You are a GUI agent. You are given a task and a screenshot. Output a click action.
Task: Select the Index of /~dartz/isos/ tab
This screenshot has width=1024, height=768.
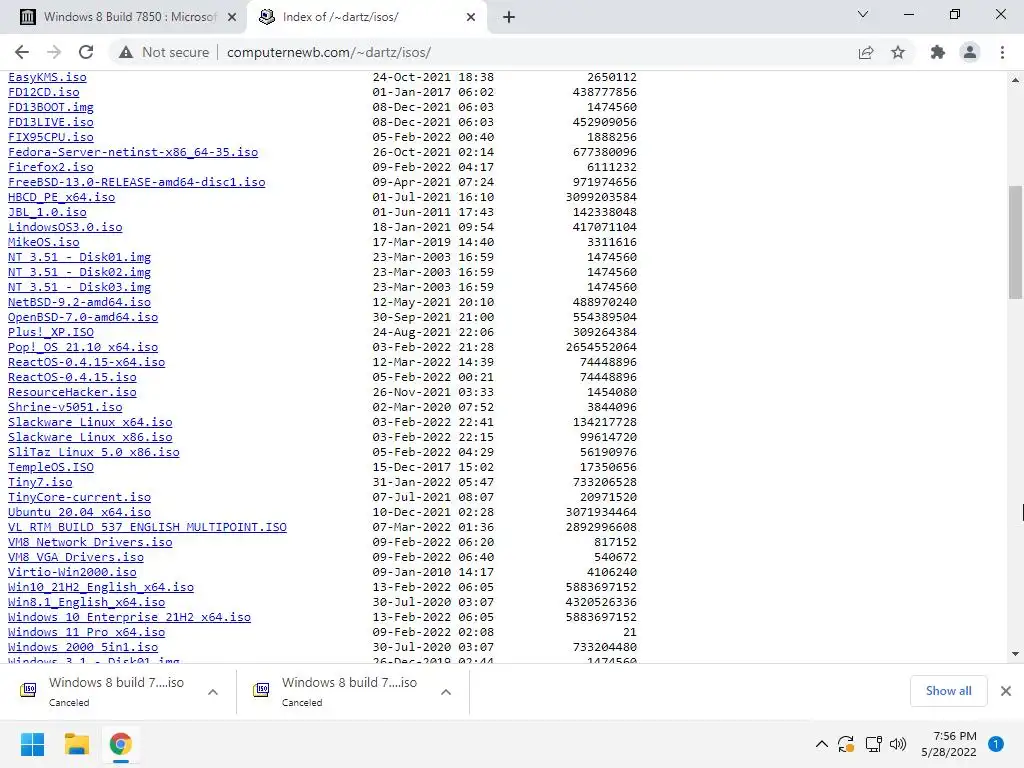tap(366, 17)
